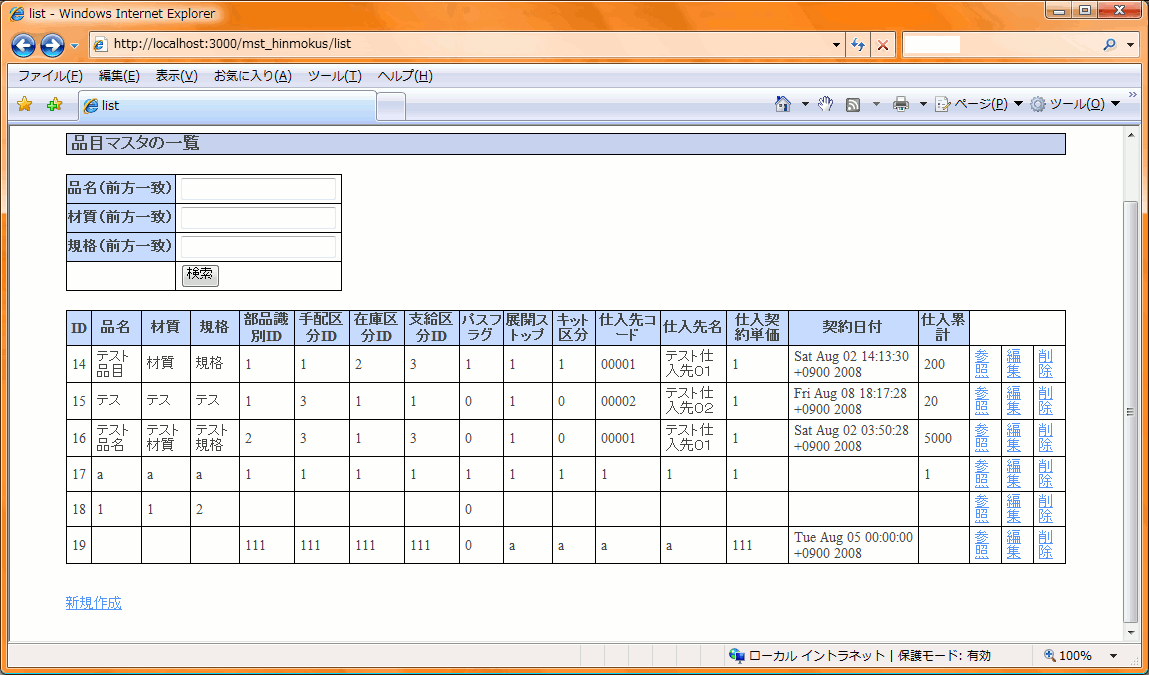The width and height of the screenshot is (1149, 675).
Task: Click the Home page icon
Action: tap(783, 104)
